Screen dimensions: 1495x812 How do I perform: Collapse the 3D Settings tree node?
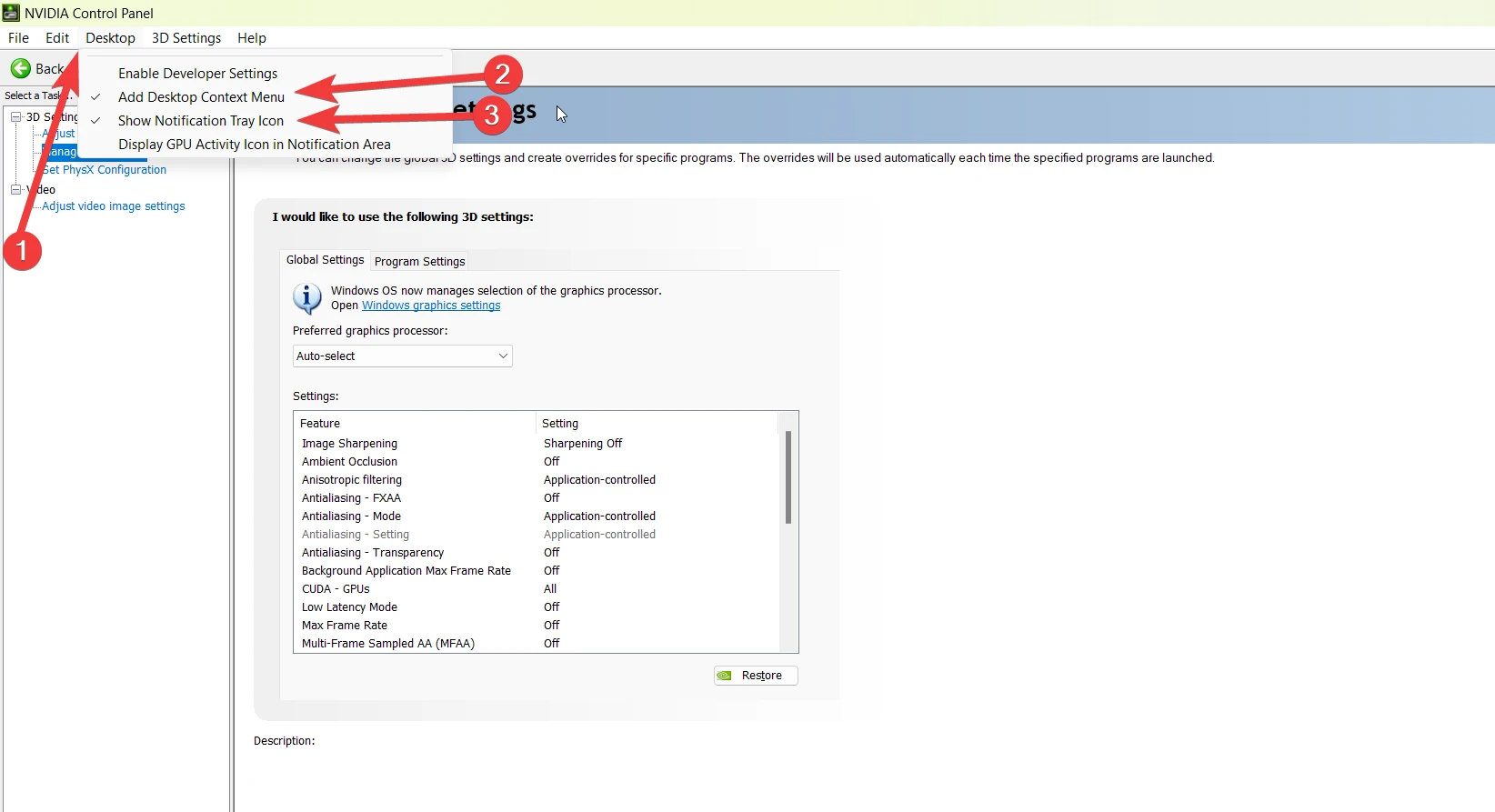coord(15,117)
